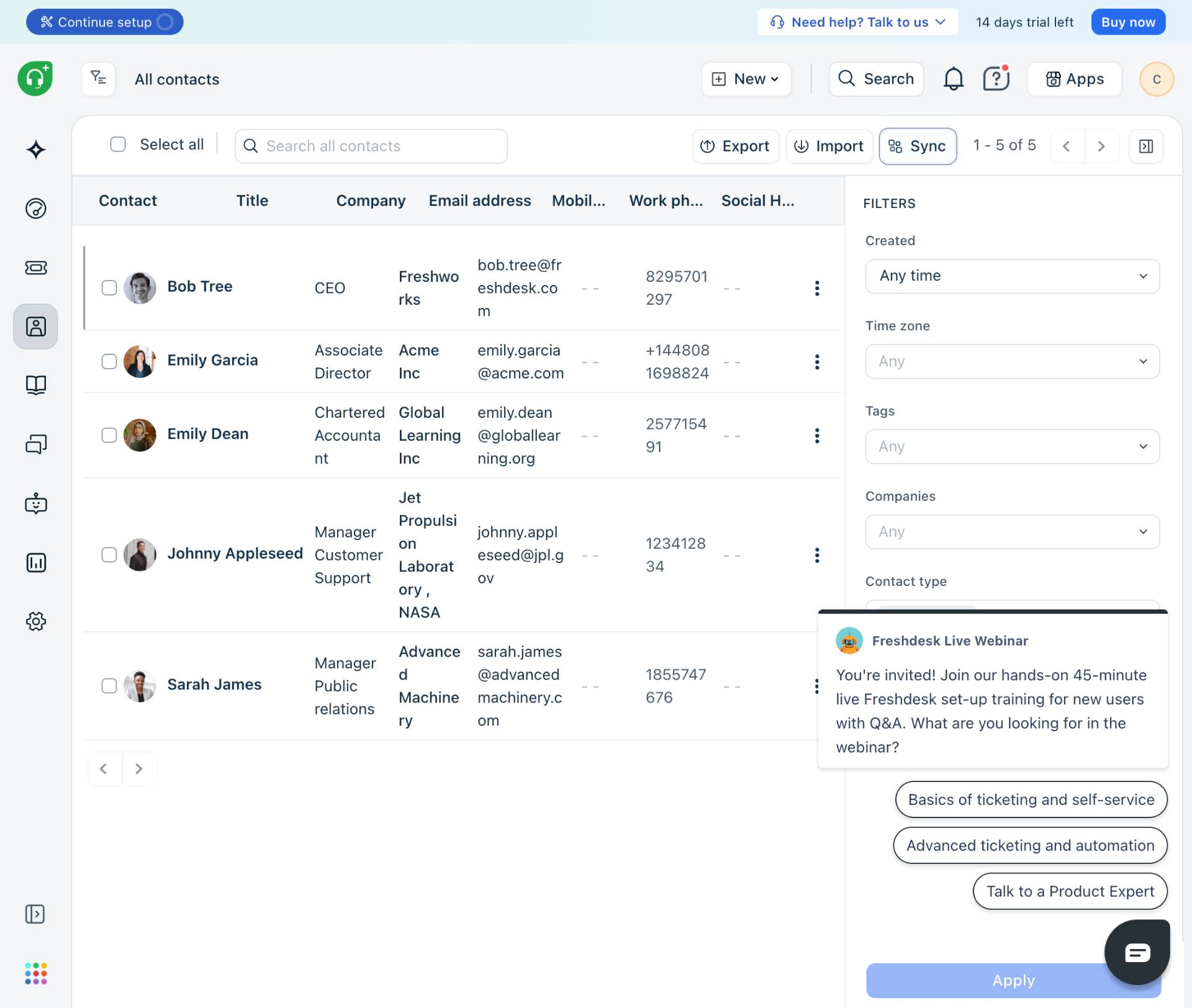Open the contact views list icon
This screenshot has height=1008, width=1192.
(x=98, y=79)
